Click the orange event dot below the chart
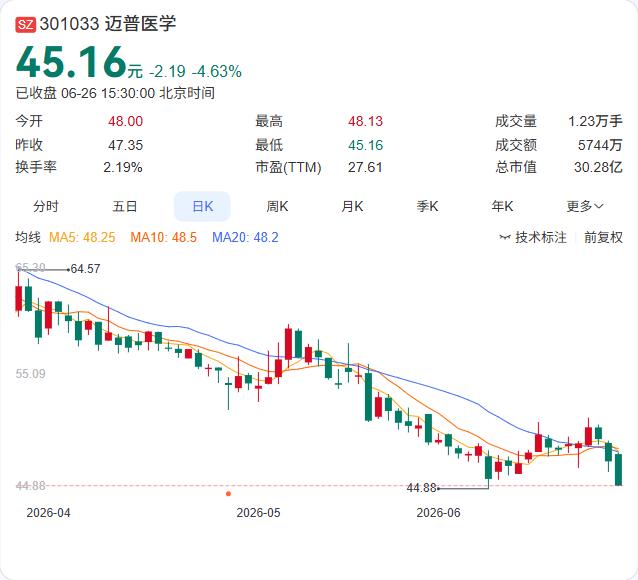The width and height of the screenshot is (638, 580). click(228, 494)
